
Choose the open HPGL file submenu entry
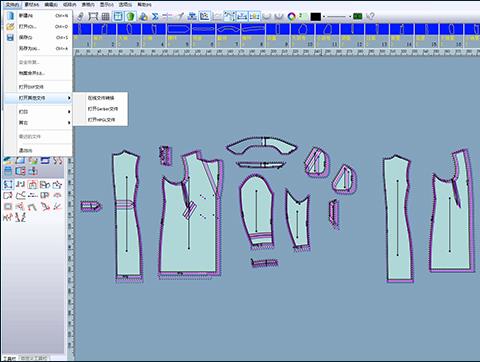pyautogui.click(x=100, y=120)
